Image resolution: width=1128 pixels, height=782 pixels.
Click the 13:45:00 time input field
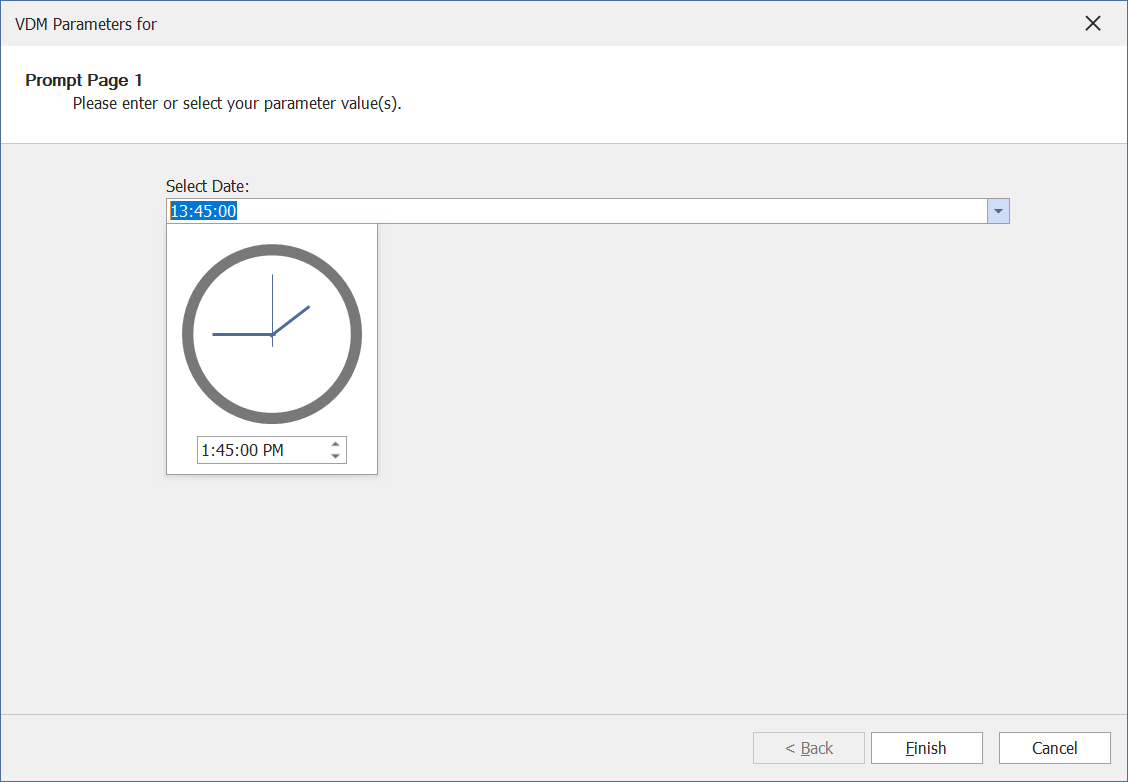(x=577, y=211)
